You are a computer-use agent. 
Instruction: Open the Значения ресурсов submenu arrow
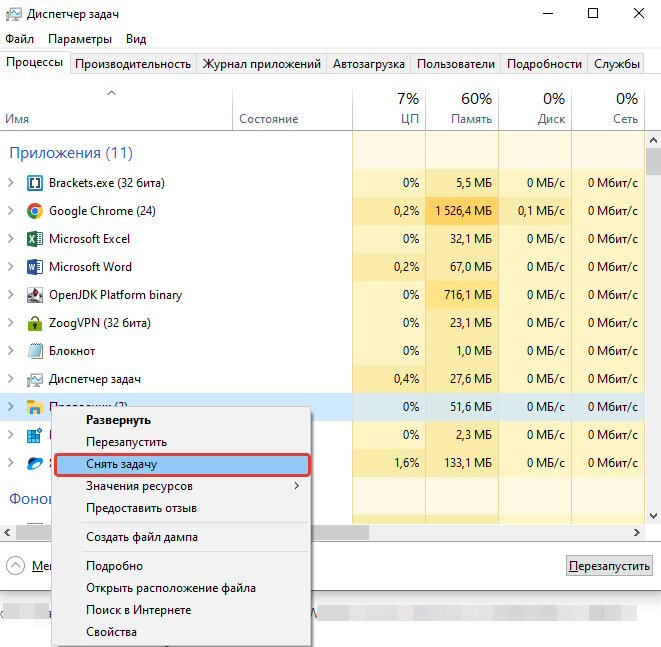[297, 486]
